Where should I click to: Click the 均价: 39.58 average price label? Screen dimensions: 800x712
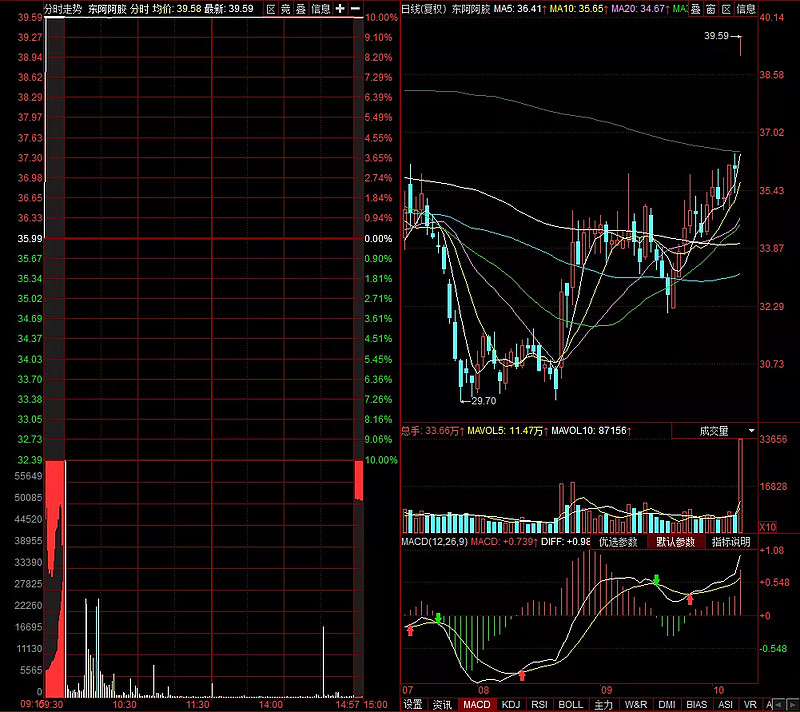click(177, 9)
